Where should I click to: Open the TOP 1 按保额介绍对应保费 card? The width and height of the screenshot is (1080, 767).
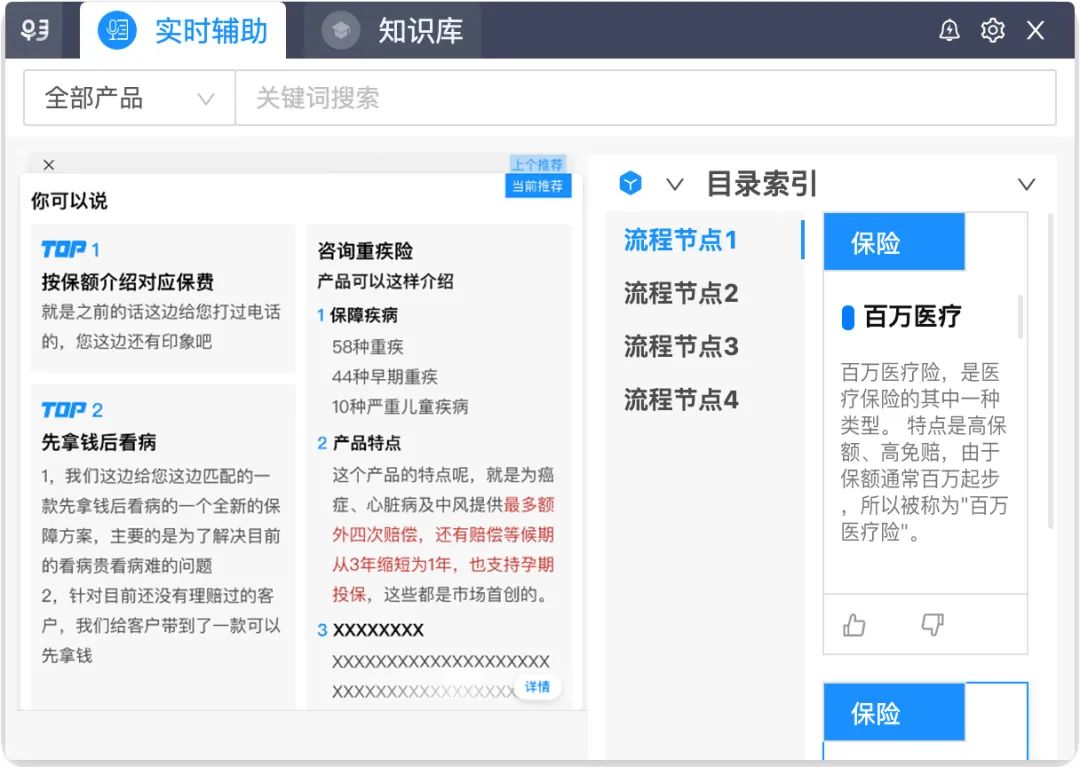click(163, 297)
